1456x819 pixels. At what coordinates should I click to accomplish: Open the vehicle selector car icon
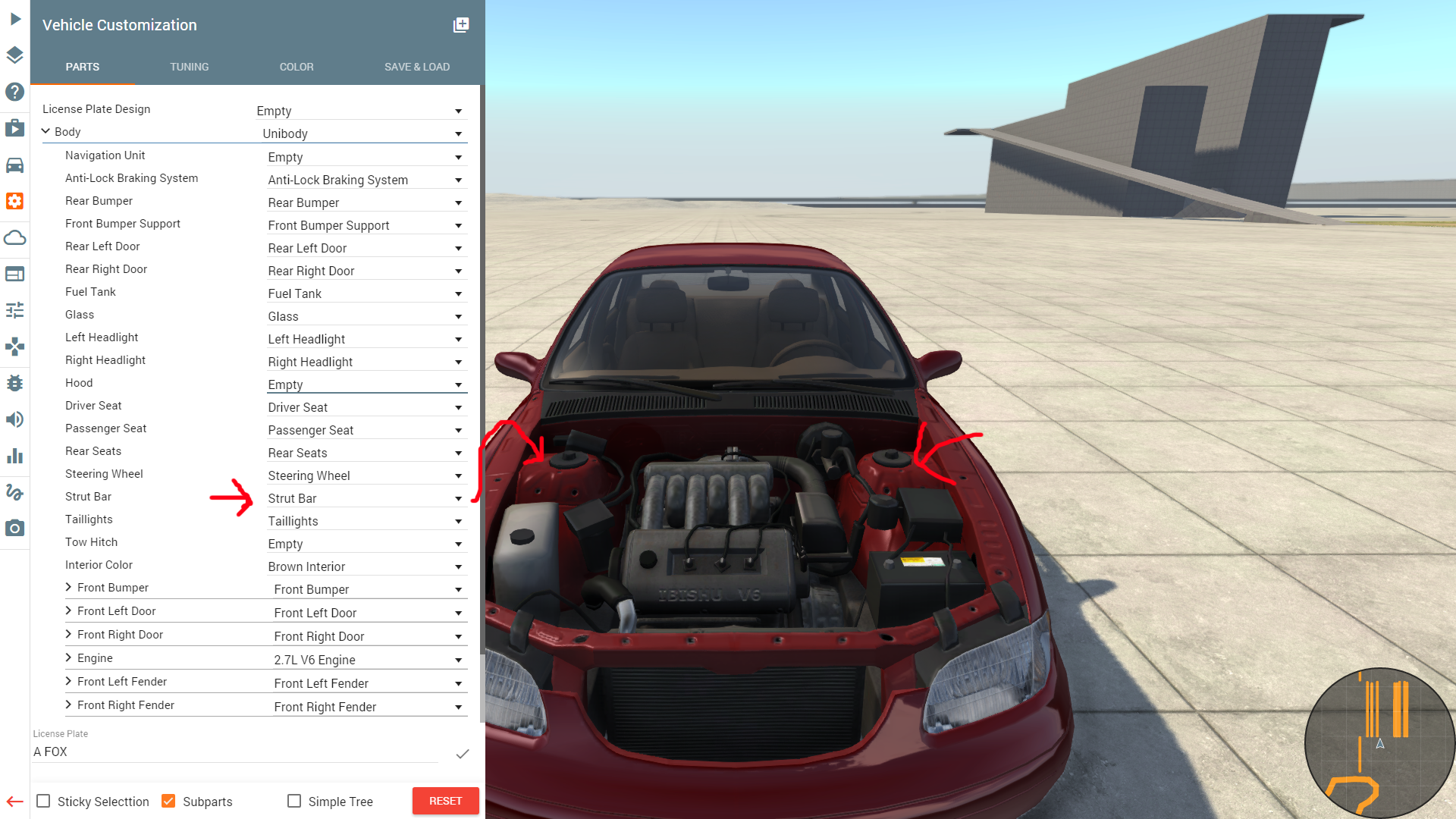click(x=14, y=165)
